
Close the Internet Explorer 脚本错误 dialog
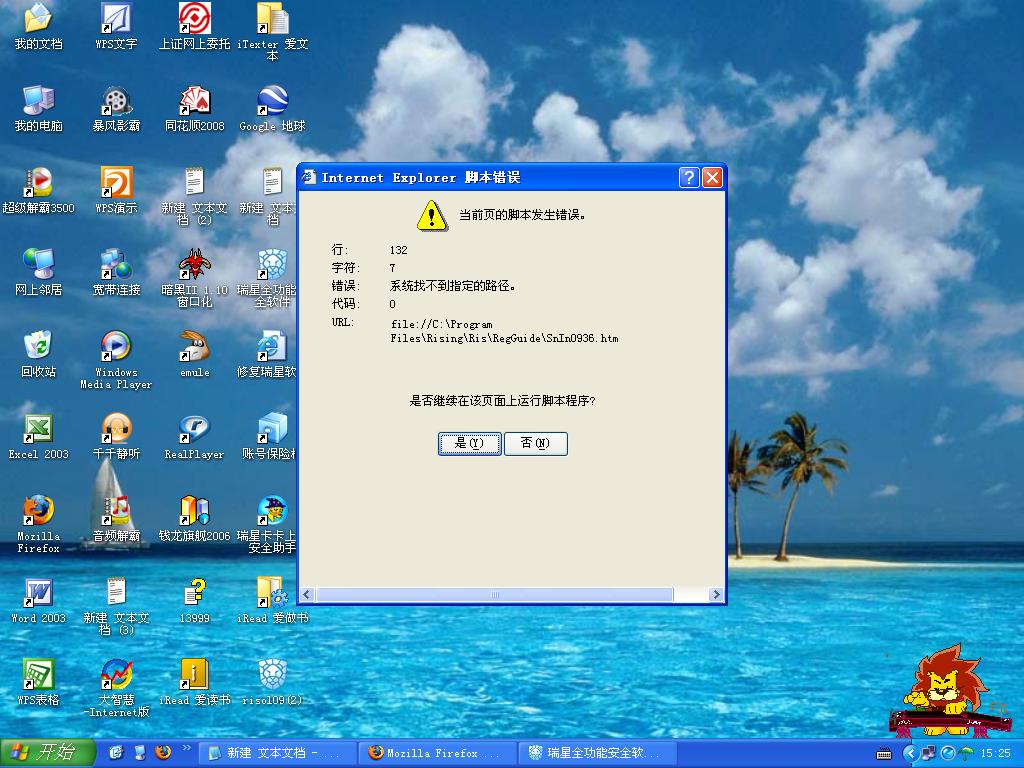click(x=712, y=178)
